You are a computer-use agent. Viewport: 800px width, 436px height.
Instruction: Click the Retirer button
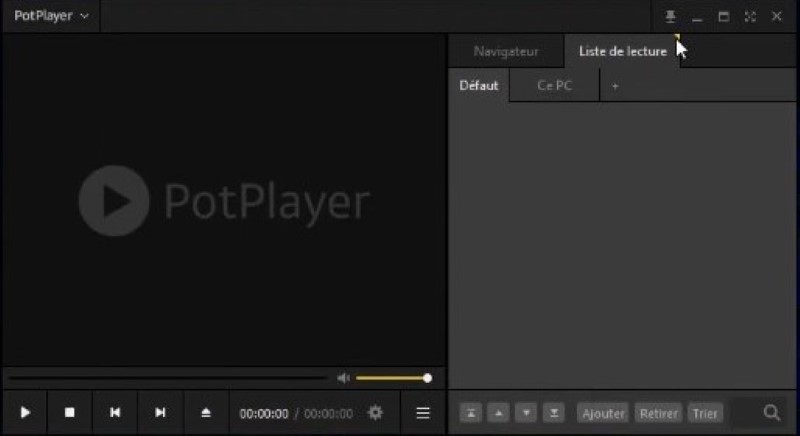click(x=658, y=413)
